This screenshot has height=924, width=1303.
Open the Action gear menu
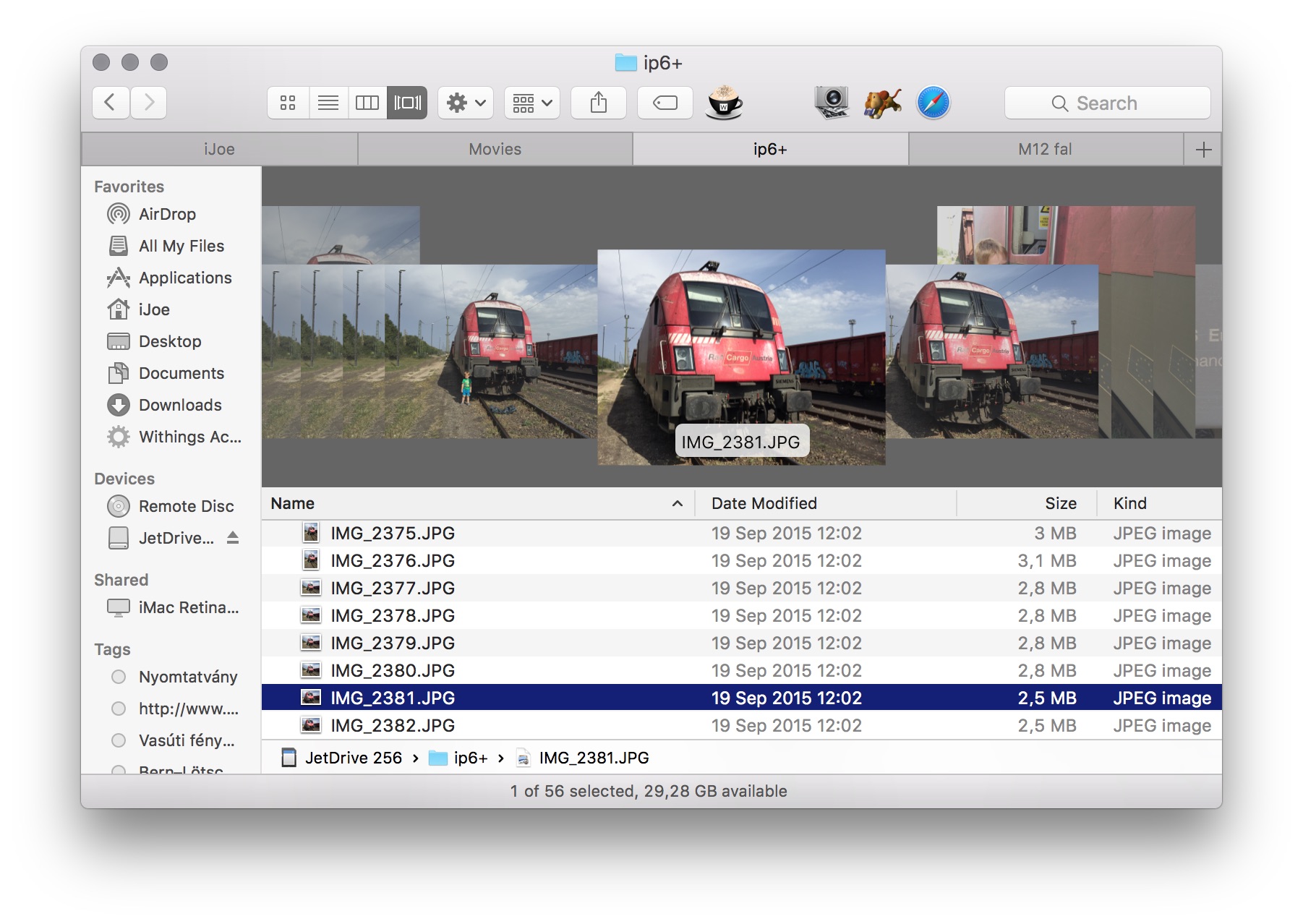click(466, 103)
